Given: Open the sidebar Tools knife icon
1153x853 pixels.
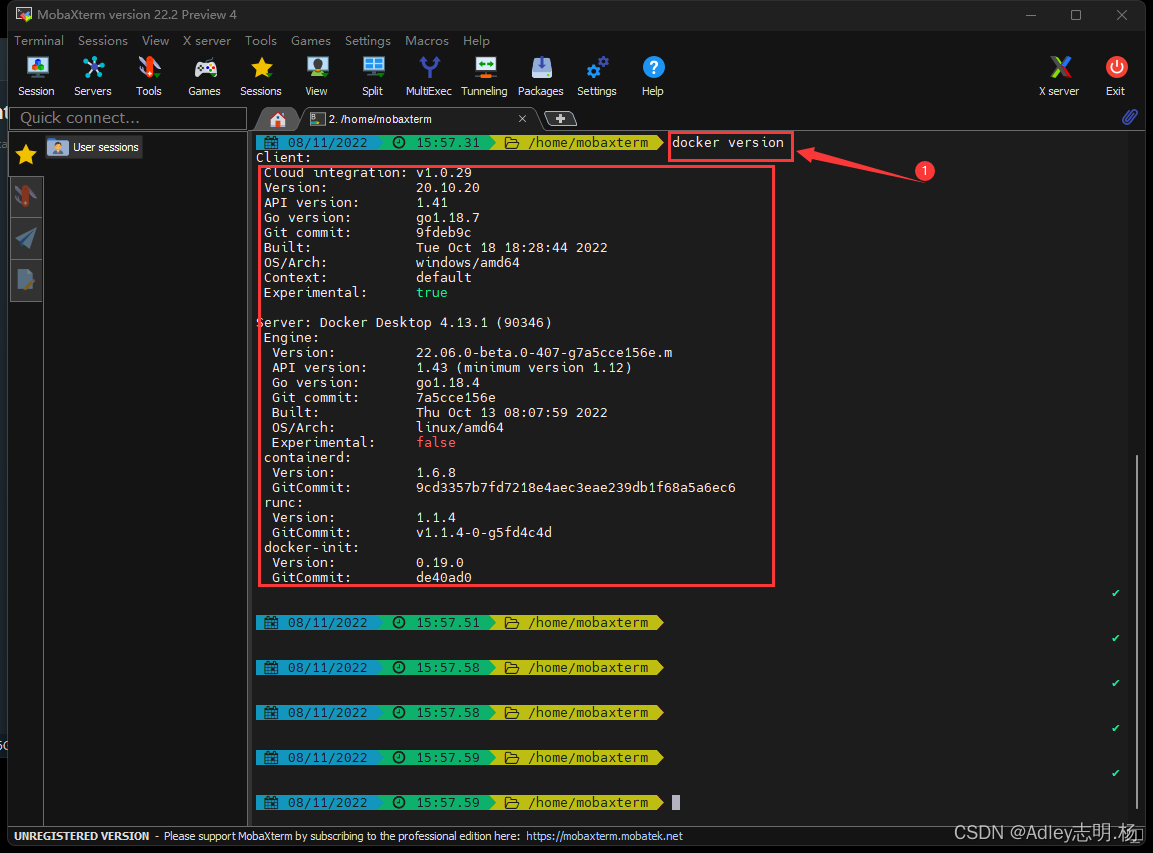Looking at the screenshot, I should pos(26,196).
